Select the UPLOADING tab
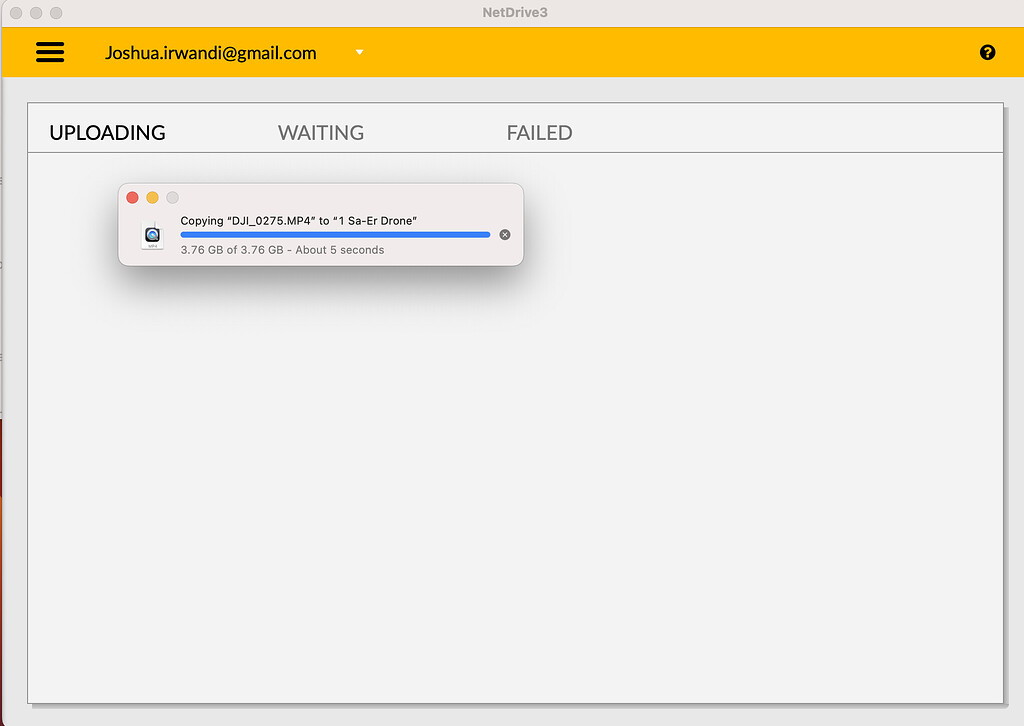The image size is (1024, 726). pos(107,131)
